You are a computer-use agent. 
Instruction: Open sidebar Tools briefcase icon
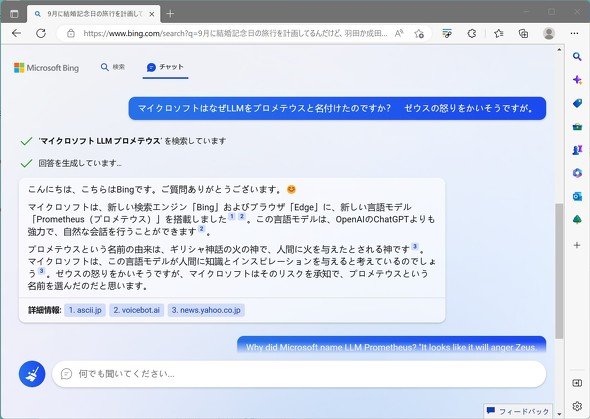pos(577,127)
